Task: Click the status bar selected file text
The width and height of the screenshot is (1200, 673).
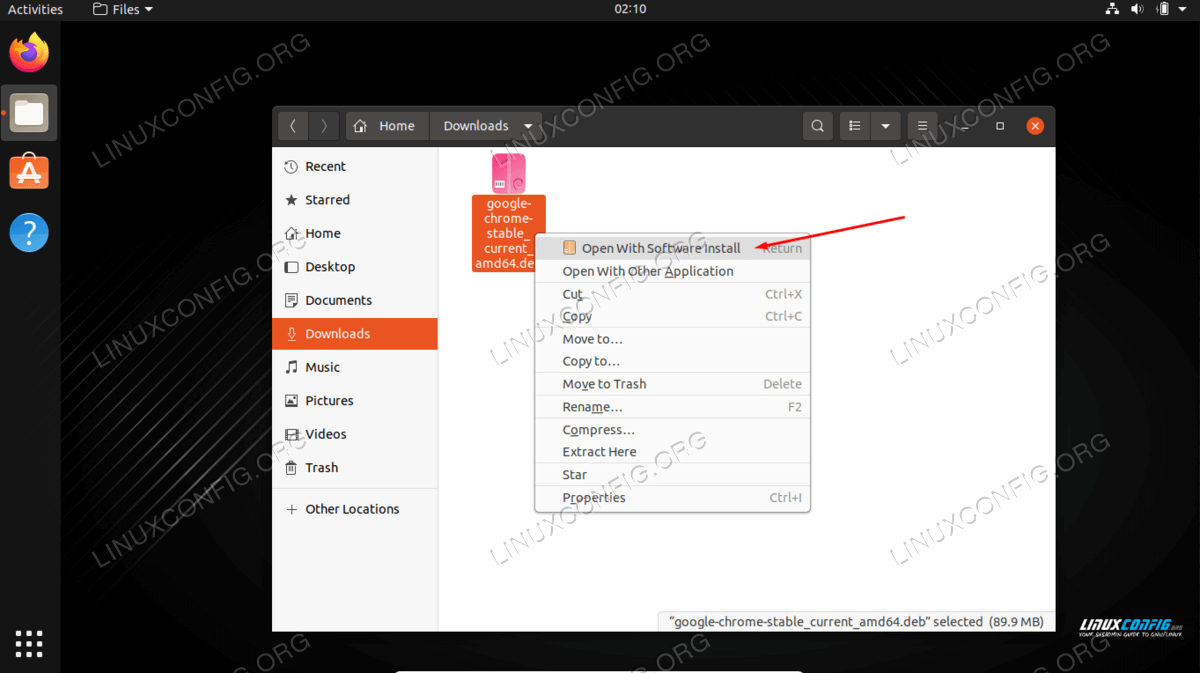Action: click(x=856, y=621)
